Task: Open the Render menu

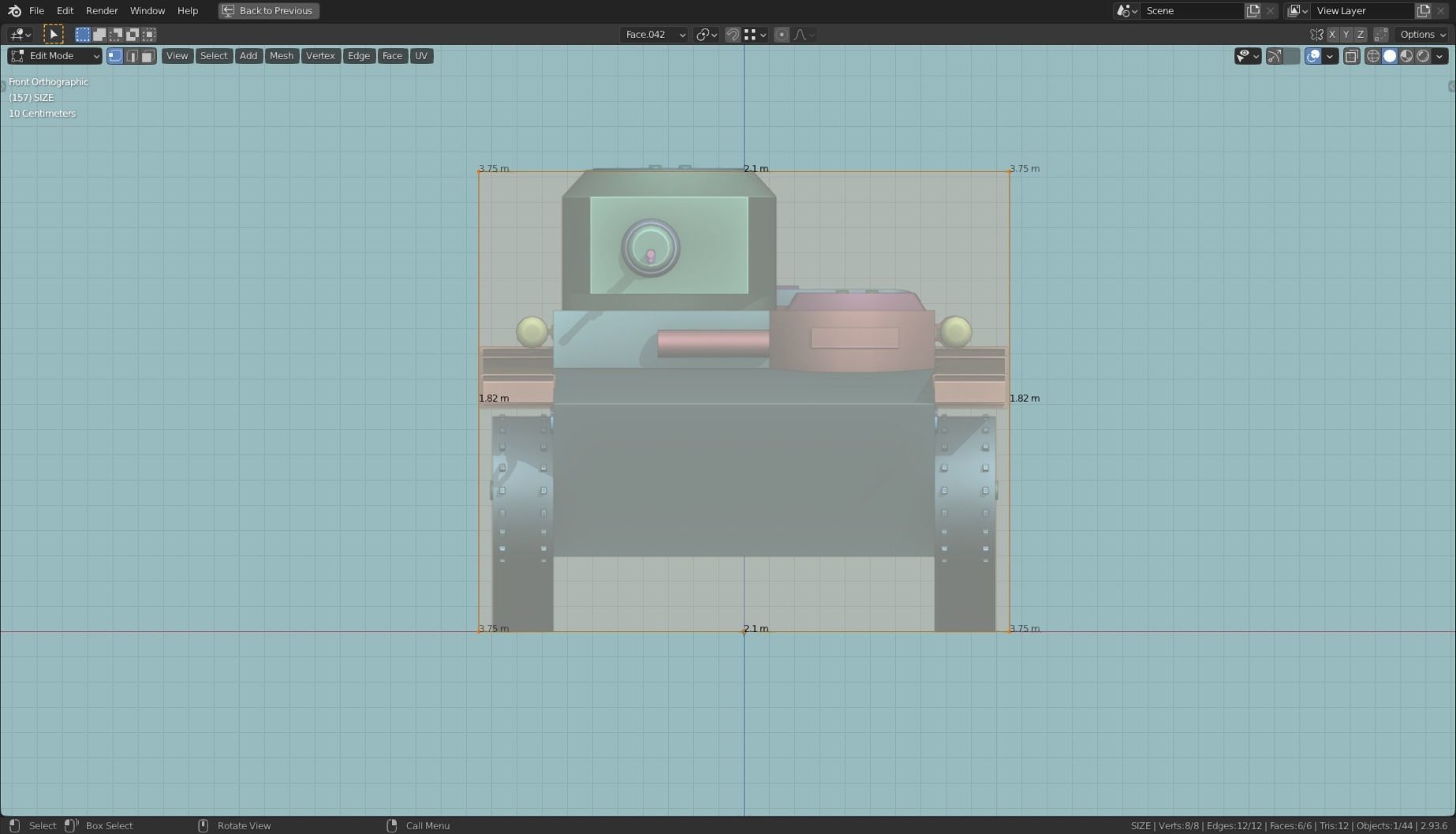Action: [102, 10]
